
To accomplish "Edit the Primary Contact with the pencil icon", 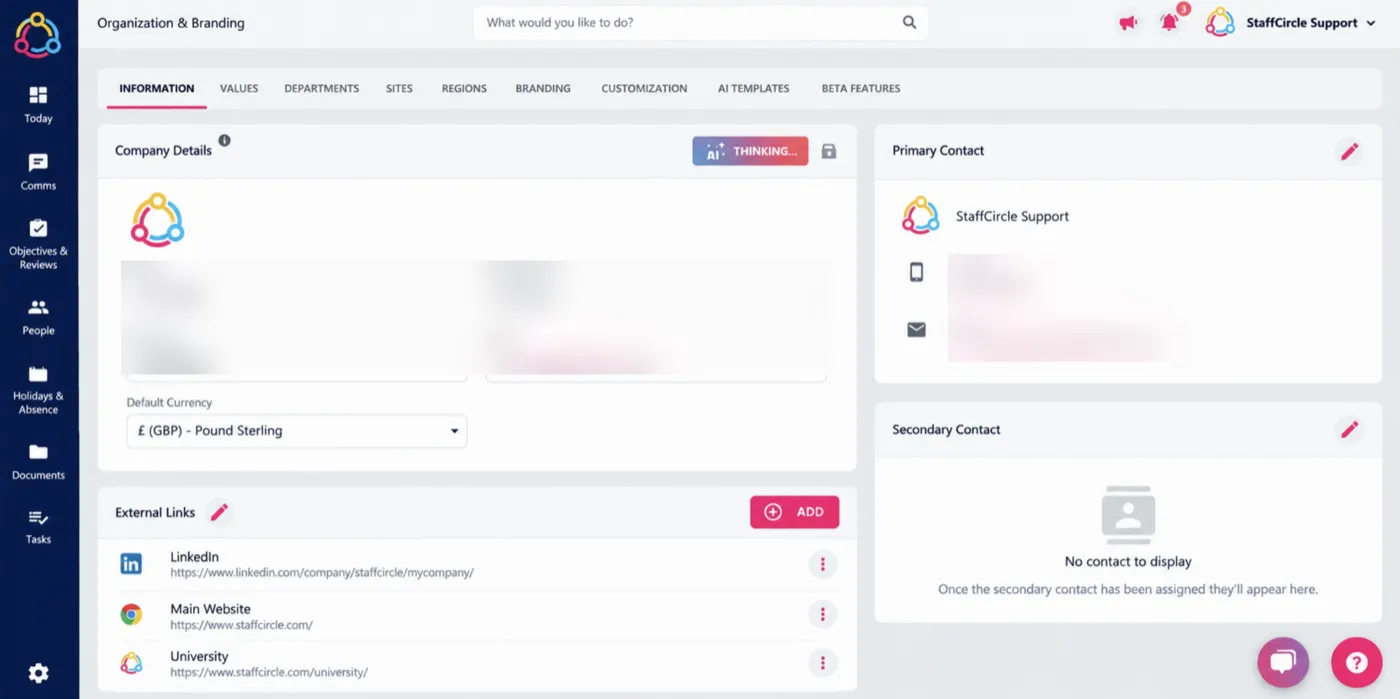I will pyautogui.click(x=1349, y=151).
